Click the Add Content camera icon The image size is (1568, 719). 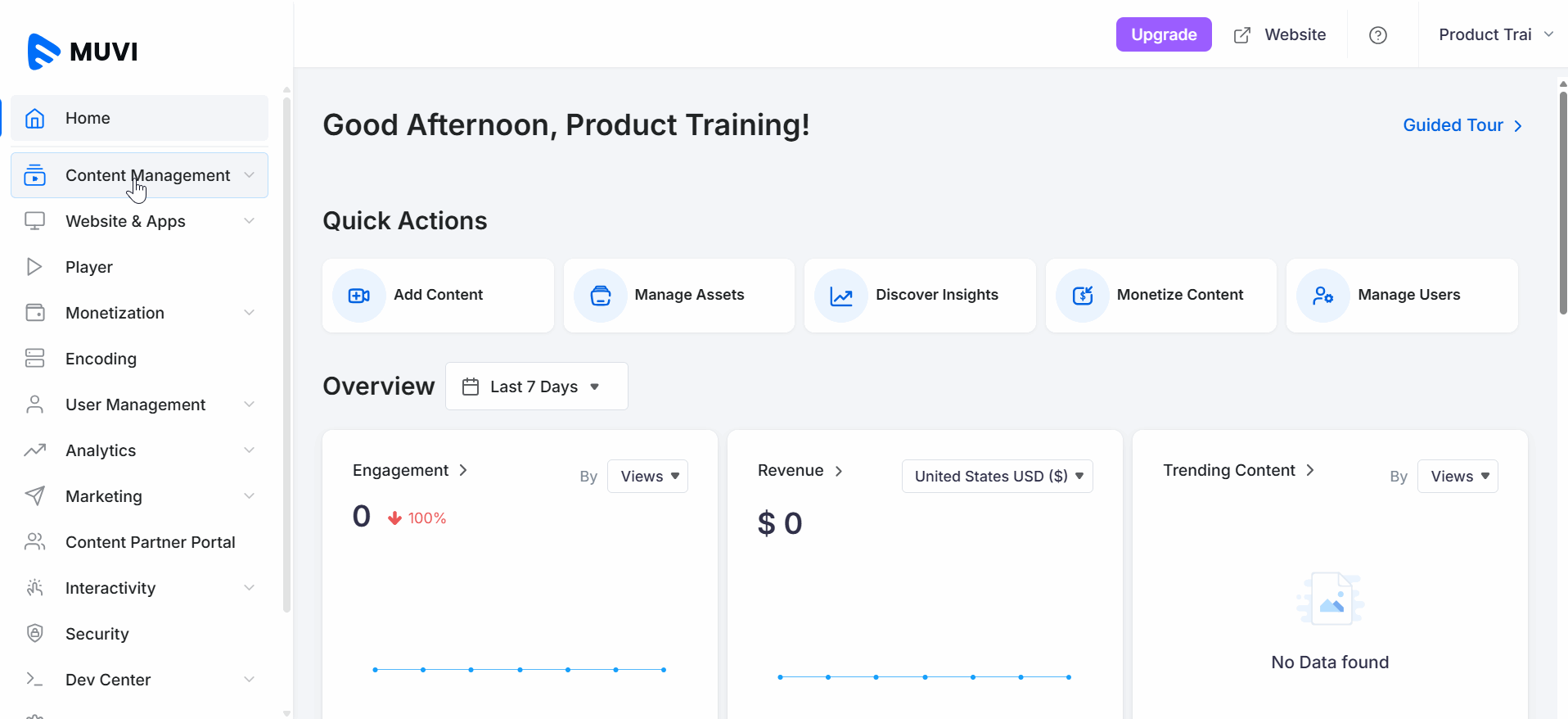click(x=358, y=296)
